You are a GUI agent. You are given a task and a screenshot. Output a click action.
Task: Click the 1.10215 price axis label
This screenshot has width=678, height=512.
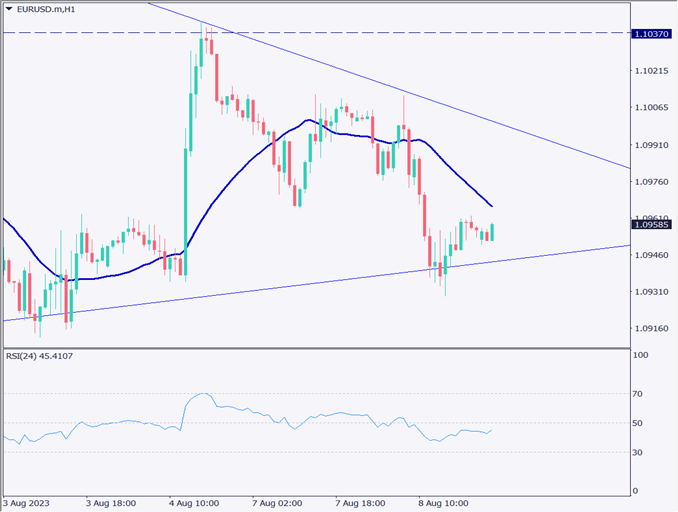pyautogui.click(x=651, y=71)
